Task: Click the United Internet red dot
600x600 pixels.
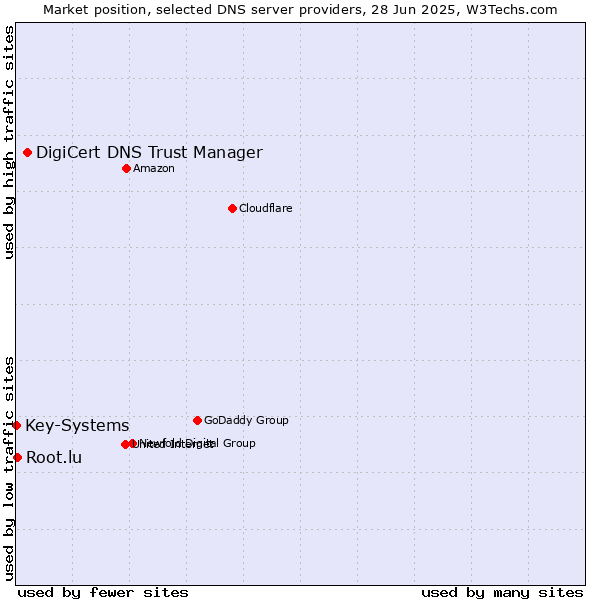Action: [x=125, y=445]
